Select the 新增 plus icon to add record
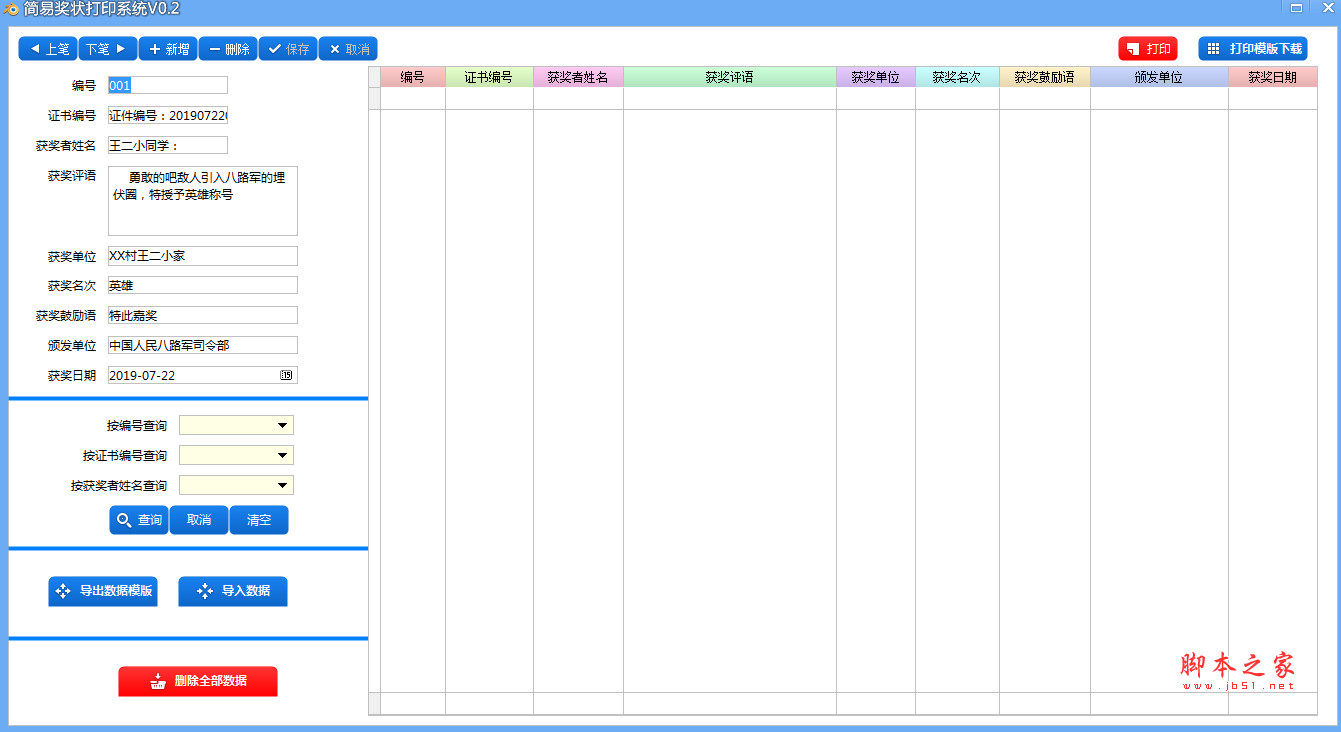Screen dimensions: 1341x732 [155, 48]
